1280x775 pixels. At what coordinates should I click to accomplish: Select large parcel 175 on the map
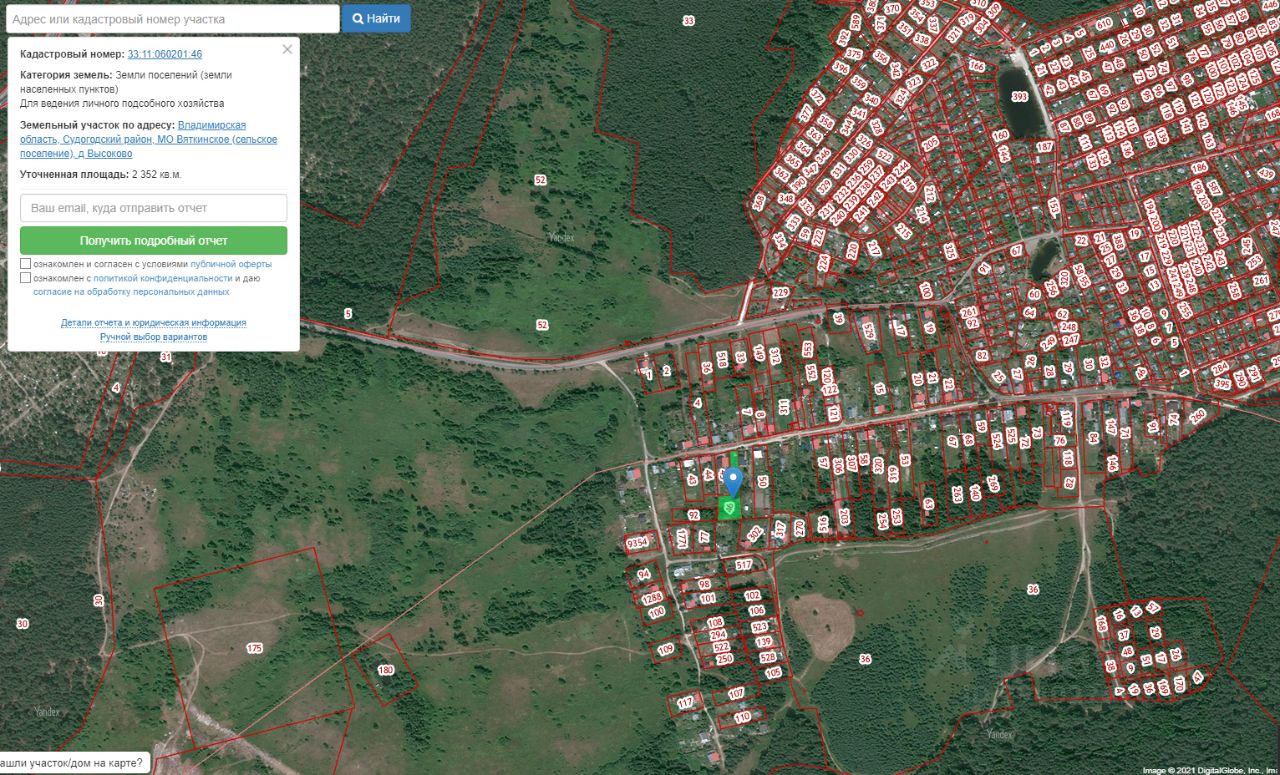tap(254, 648)
